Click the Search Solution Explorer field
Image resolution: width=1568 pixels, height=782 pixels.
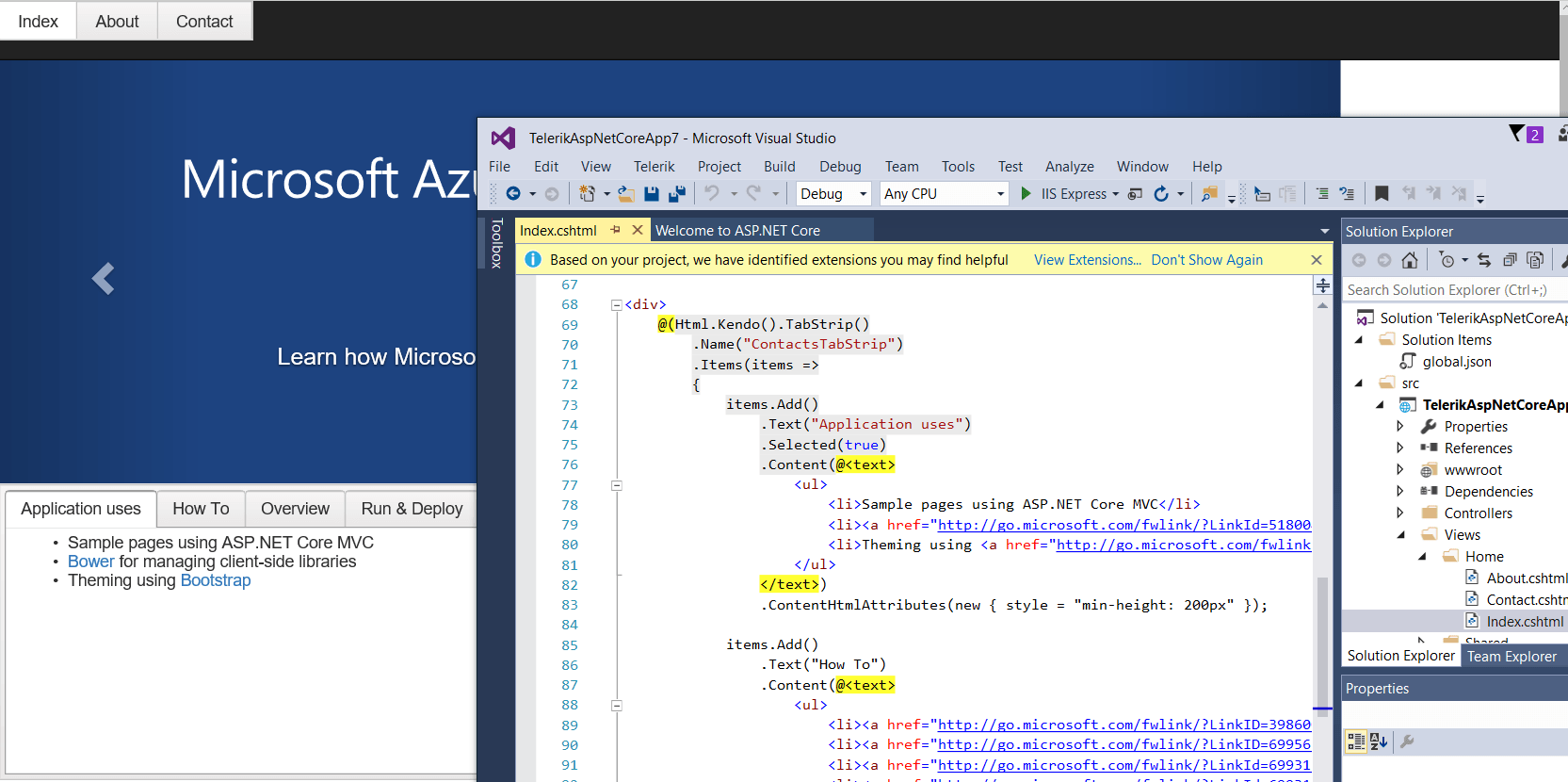point(1455,290)
